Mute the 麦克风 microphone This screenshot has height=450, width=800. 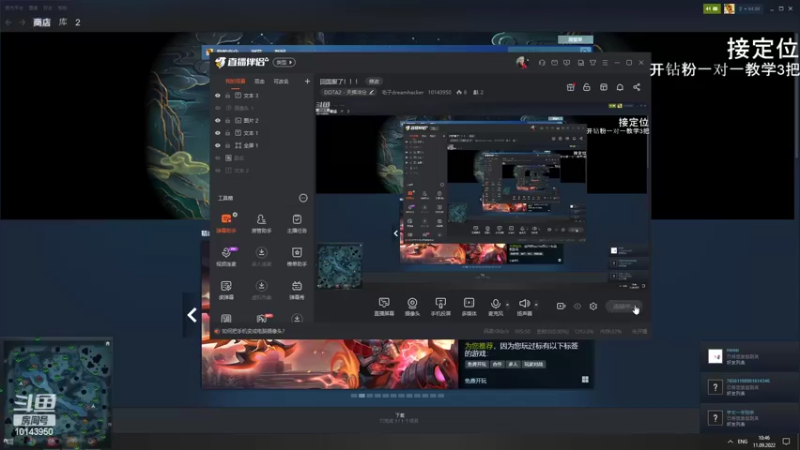coord(495,307)
